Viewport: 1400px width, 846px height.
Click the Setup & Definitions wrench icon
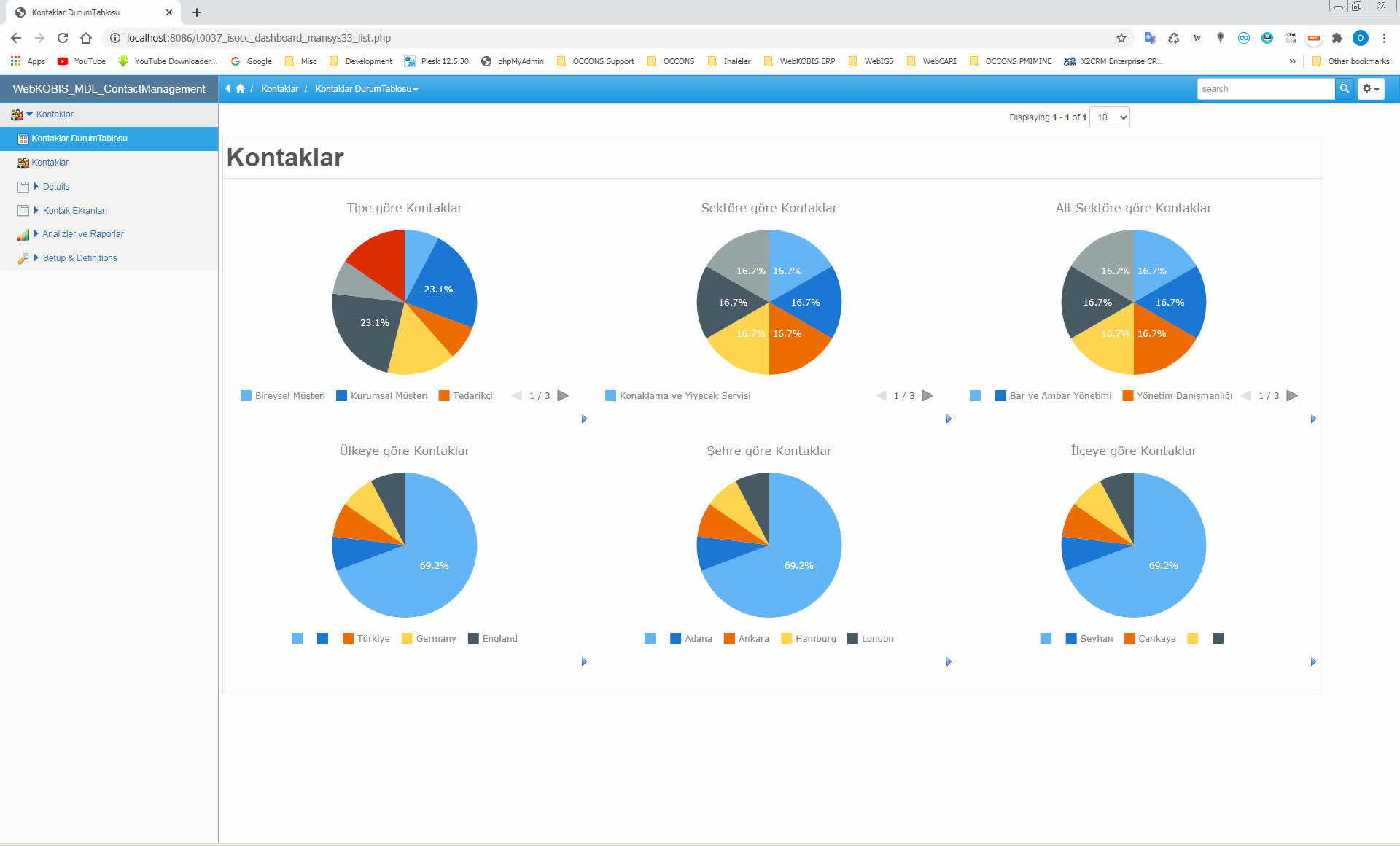click(23, 258)
